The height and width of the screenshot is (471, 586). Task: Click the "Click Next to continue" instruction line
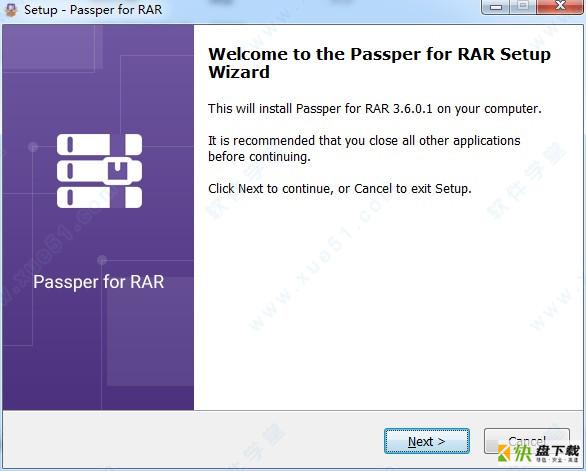click(340, 189)
